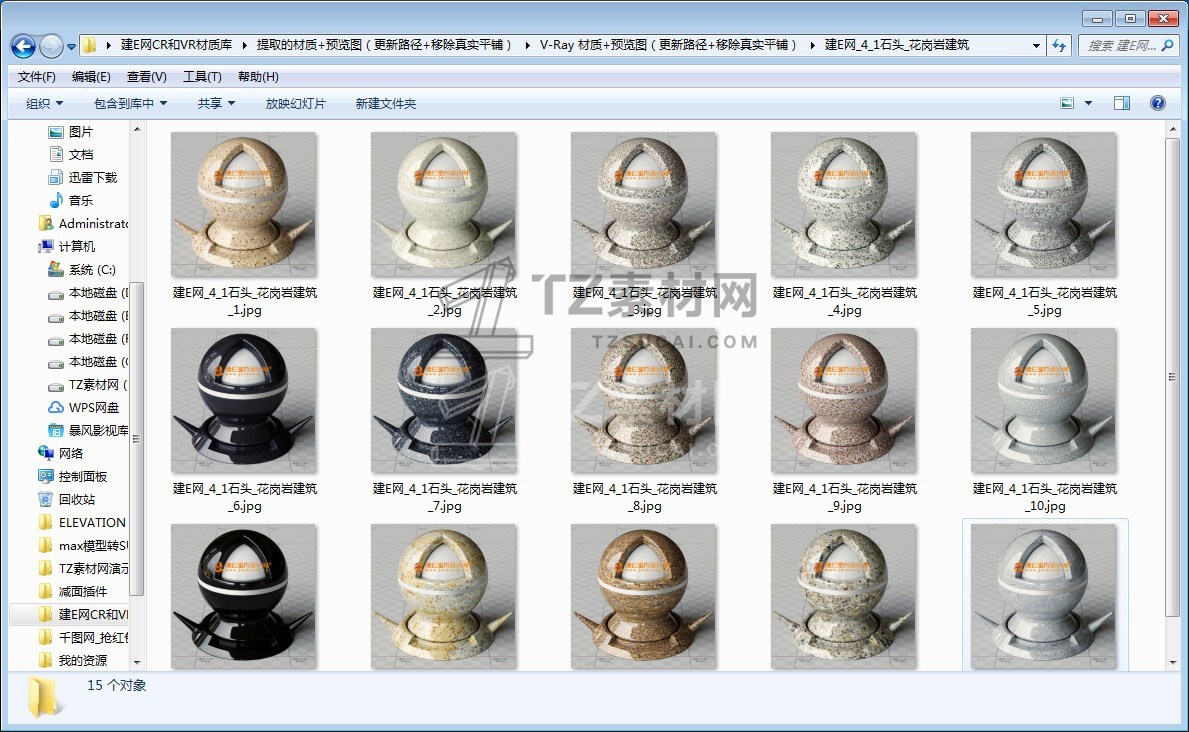Viewport: 1189px width, 732px height.
Task: Select 系统 (C:) drive in sidebar
Action: [92, 269]
